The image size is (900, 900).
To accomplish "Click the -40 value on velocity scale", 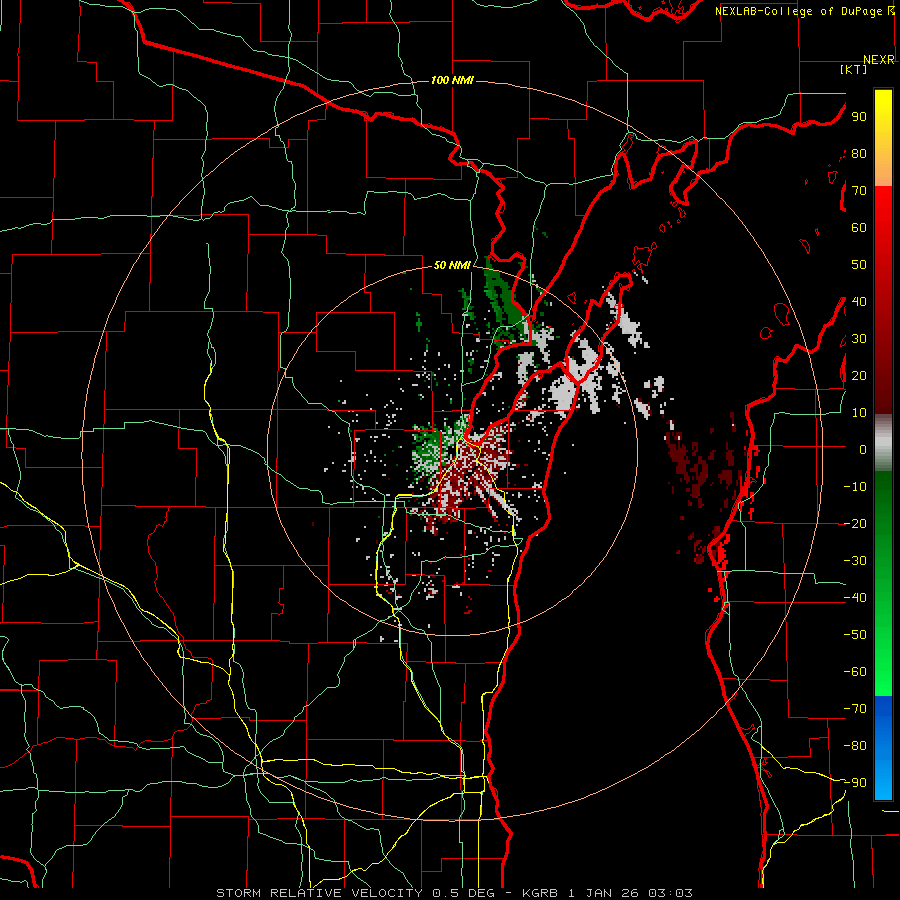I will [x=855, y=598].
